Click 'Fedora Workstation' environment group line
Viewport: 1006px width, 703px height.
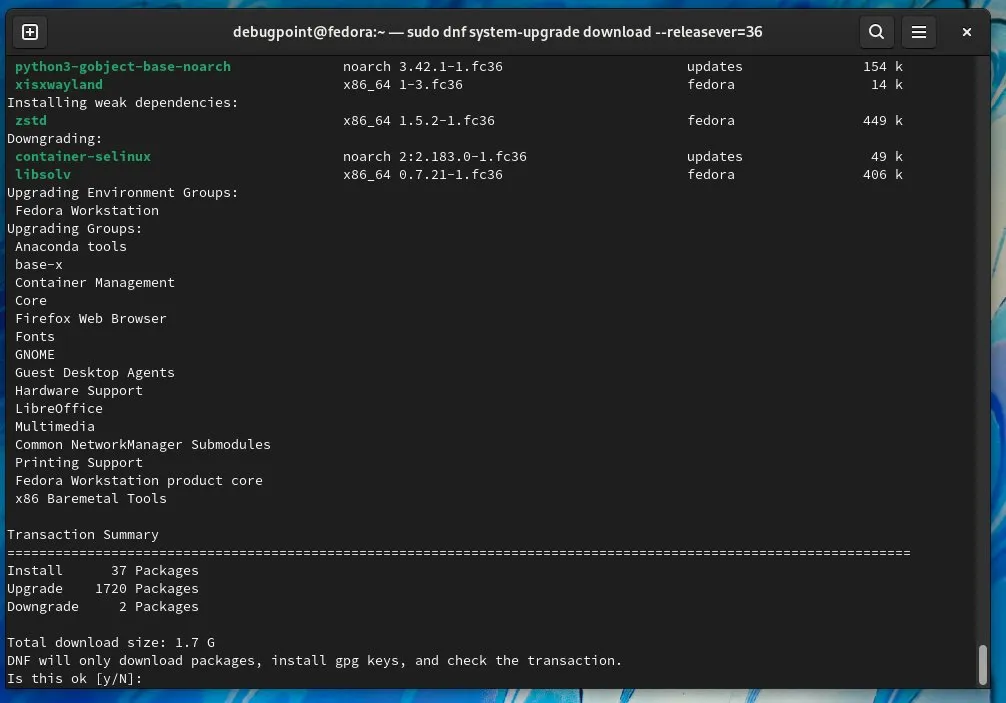click(87, 210)
